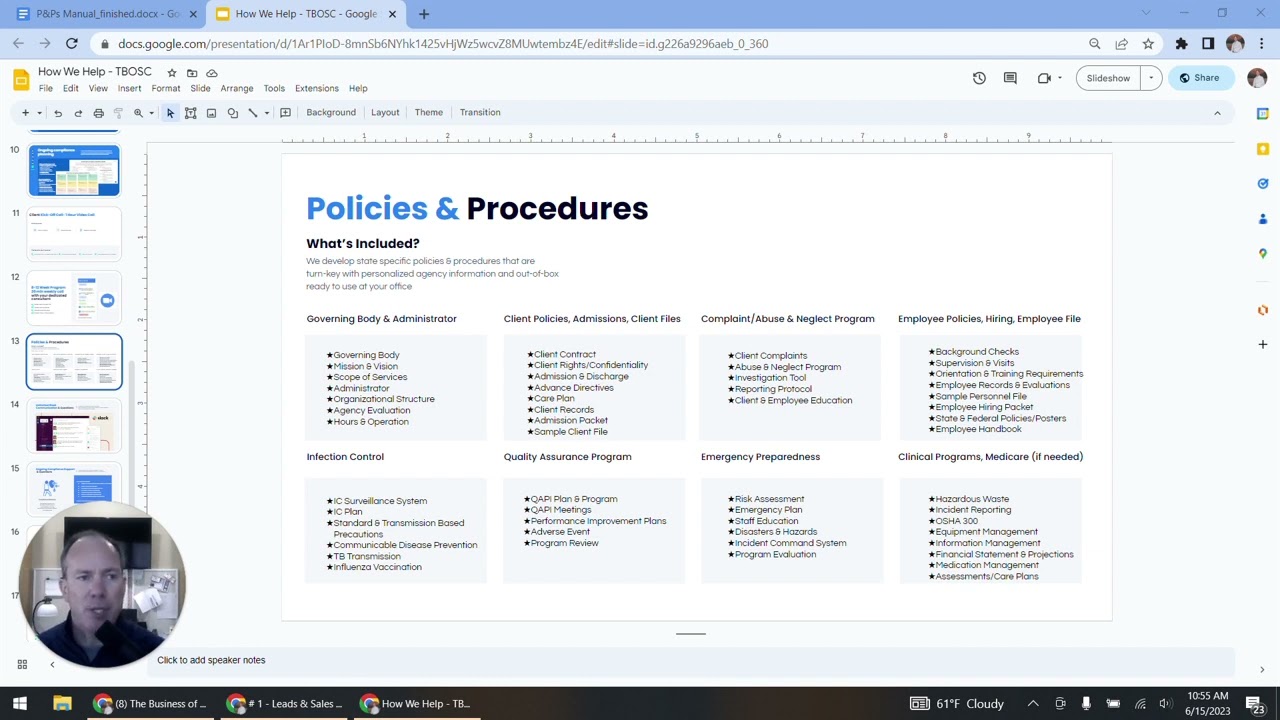
Task: Click the add comment toolbar icon
Action: pyautogui.click(x=285, y=113)
